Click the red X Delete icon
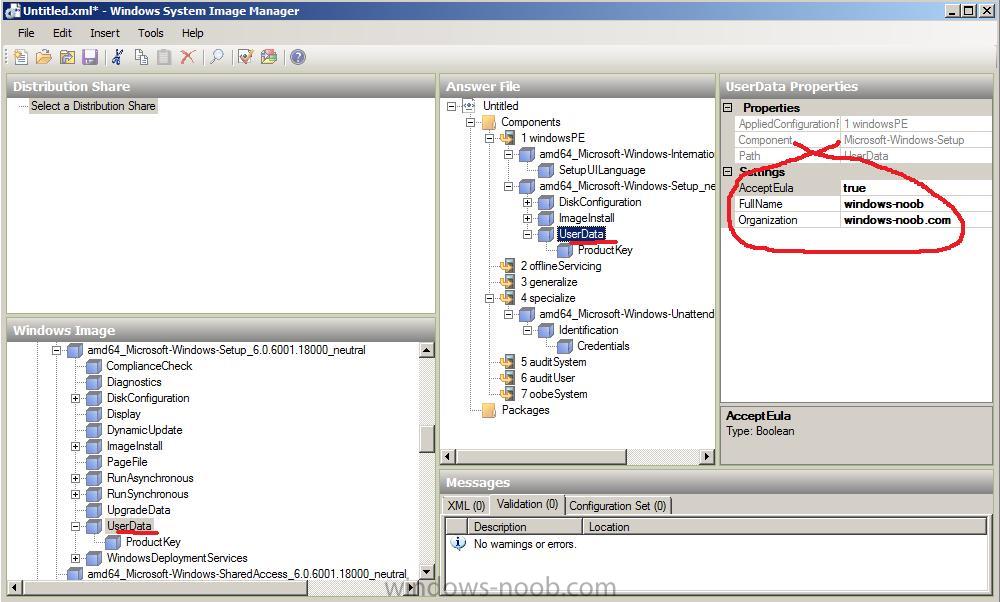The image size is (1000, 602). (x=188, y=57)
